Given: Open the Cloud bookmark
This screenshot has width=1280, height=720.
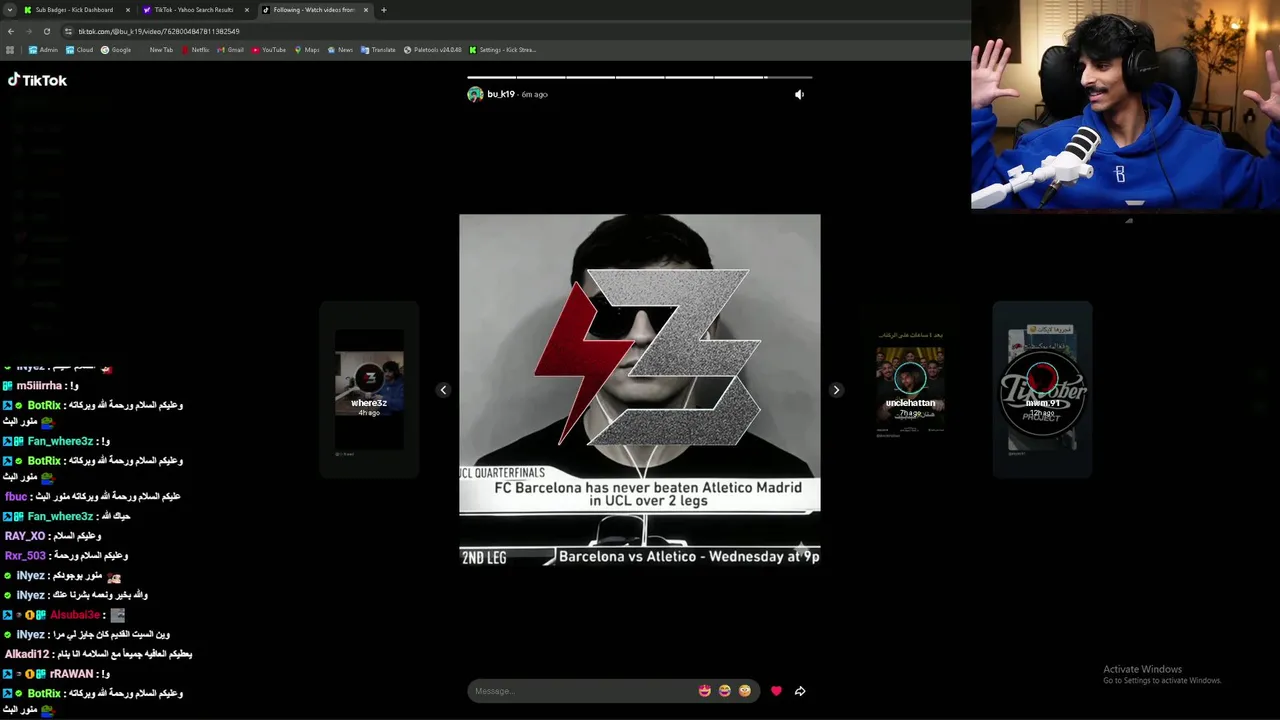Looking at the screenshot, I should tap(80, 50).
